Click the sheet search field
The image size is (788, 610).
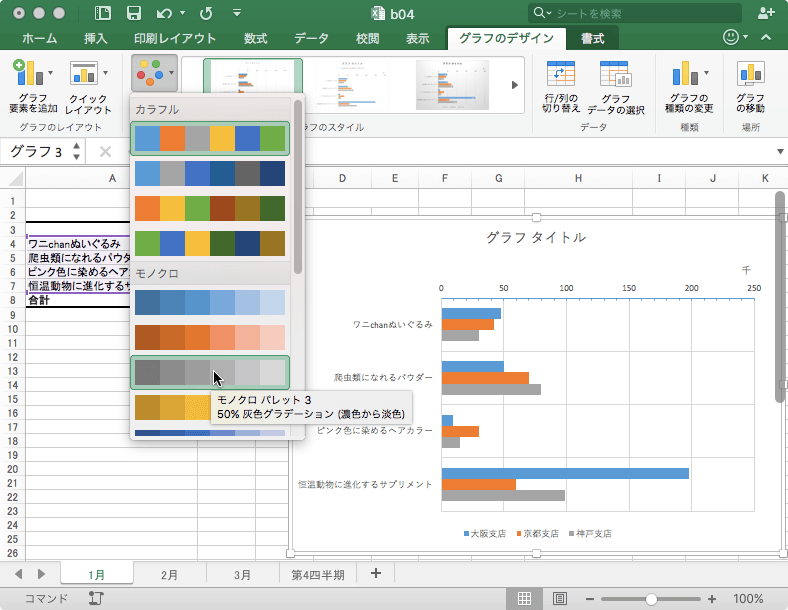tap(635, 13)
